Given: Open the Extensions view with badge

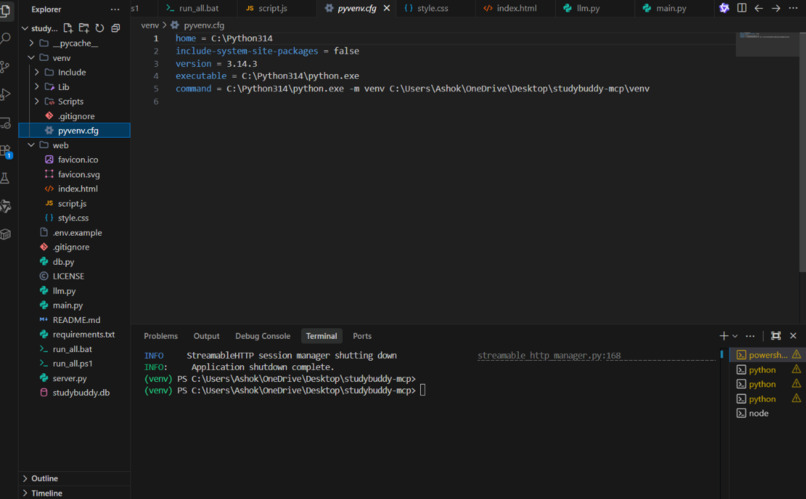Looking at the screenshot, I should (6, 151).
